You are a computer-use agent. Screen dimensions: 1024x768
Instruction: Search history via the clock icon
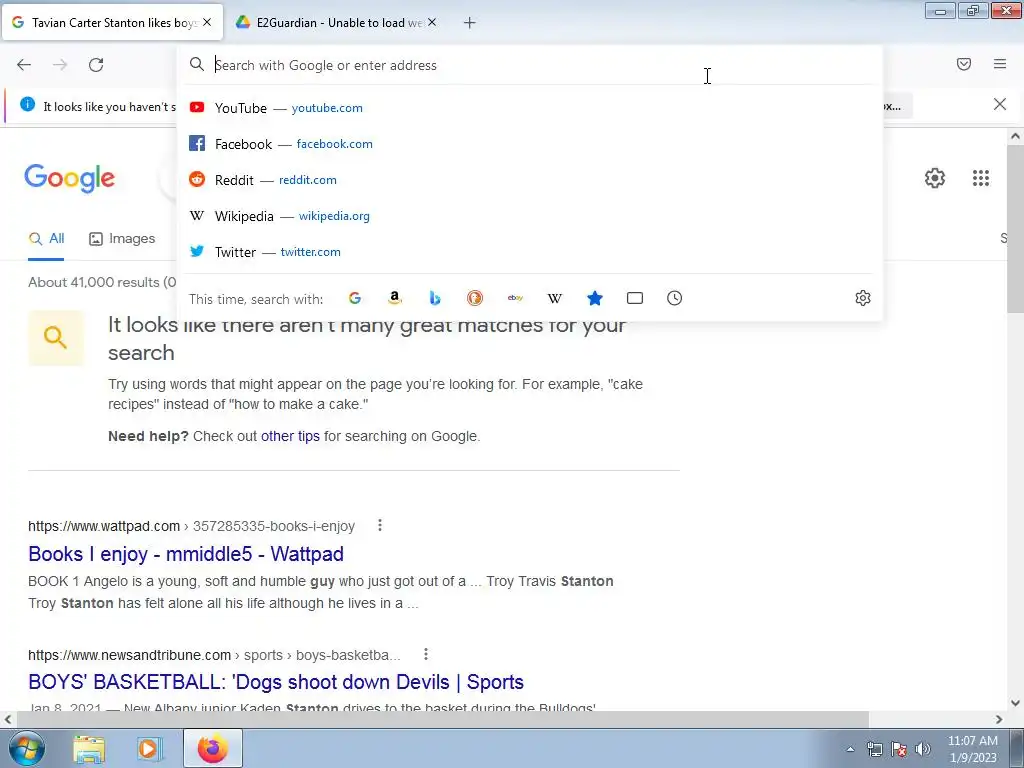[x=675, y=298]
